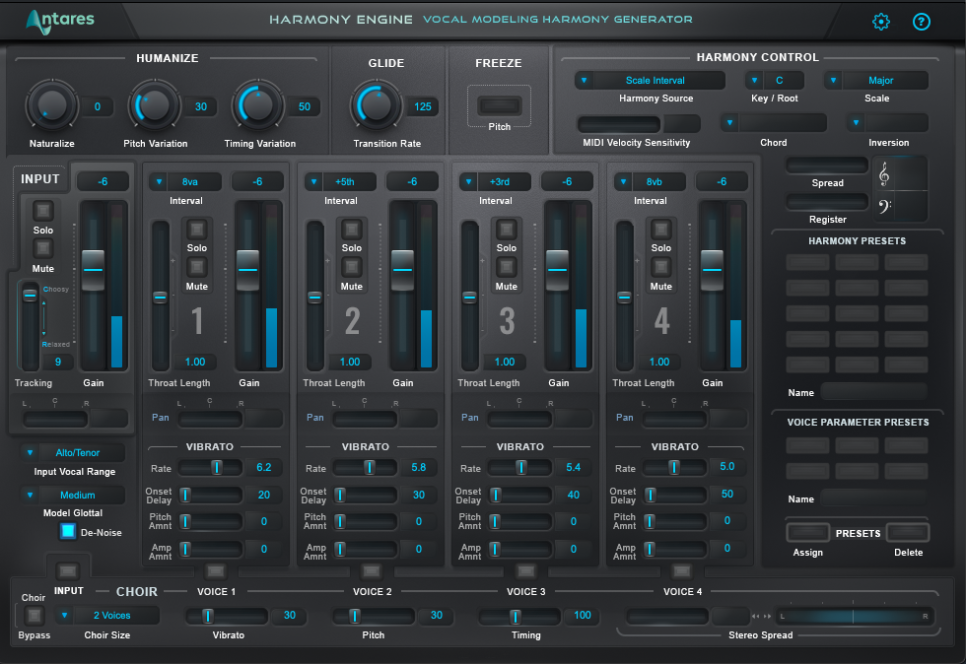This screenshot has width=966, height=664.
Task: Click voice 4 Amp Amnt slider
Action: (675, 548)
